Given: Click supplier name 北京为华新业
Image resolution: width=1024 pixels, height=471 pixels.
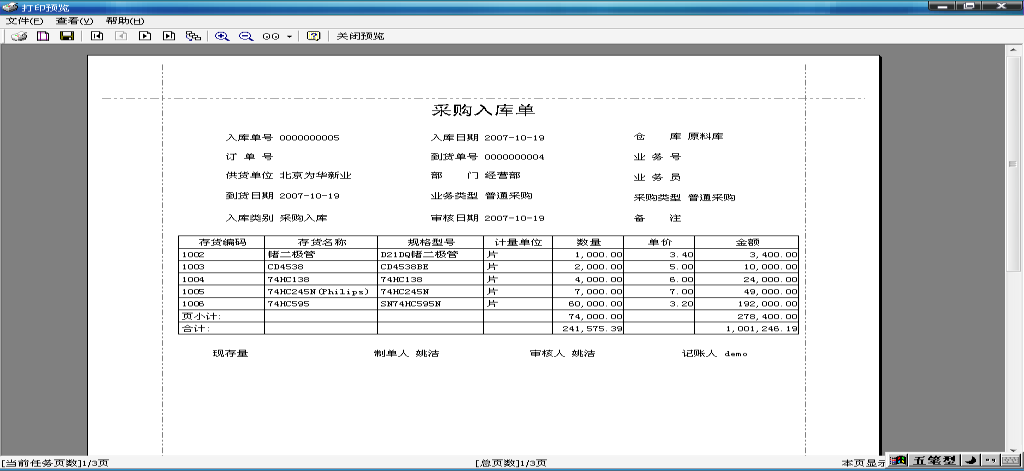Looking at the screenshot, I should pyautogui.click(x=315, y=176).
